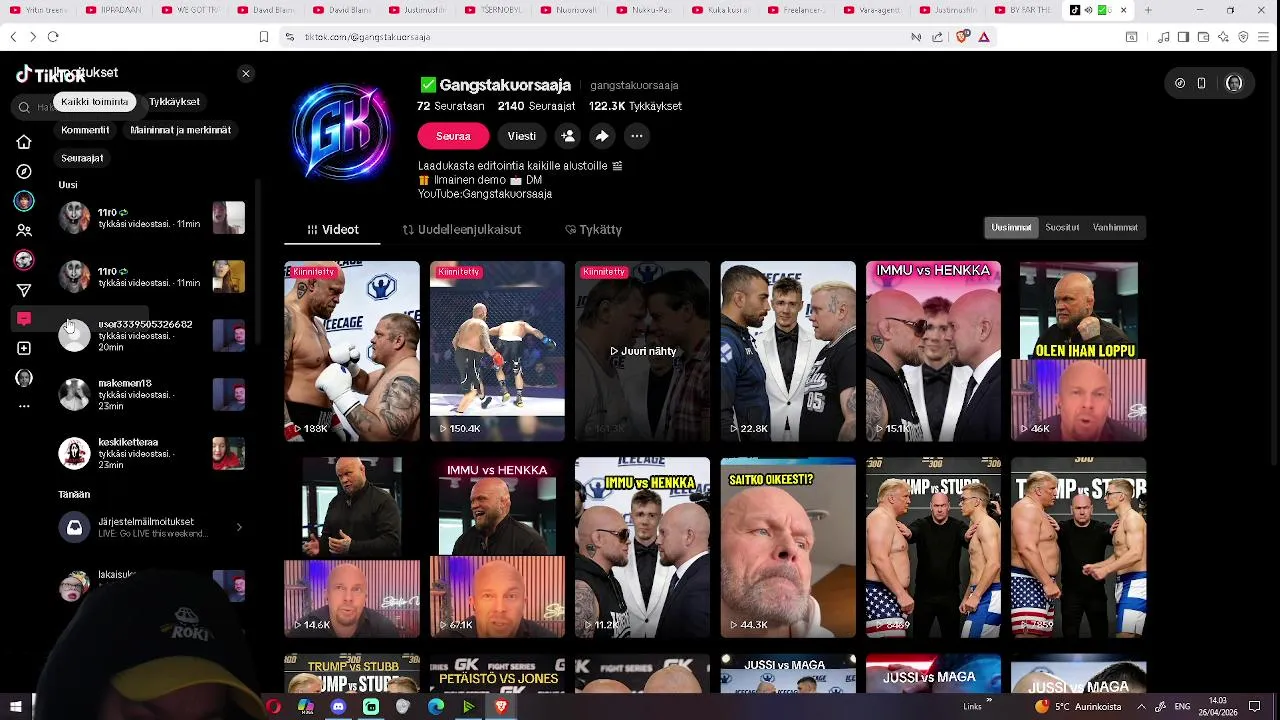Open the browser hamburger menu
The image size is (1280, 720).
tap(1264, 37)
